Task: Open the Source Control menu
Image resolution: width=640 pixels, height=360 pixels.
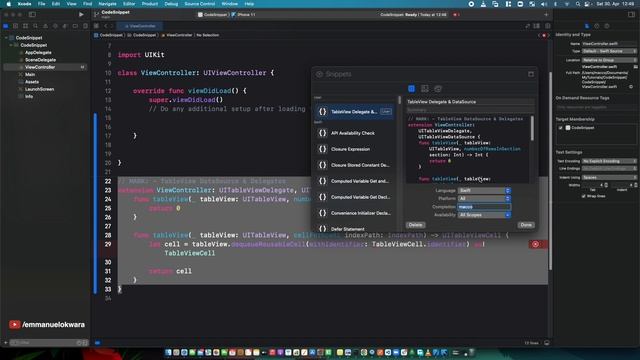Action: (x=200, y=4)
